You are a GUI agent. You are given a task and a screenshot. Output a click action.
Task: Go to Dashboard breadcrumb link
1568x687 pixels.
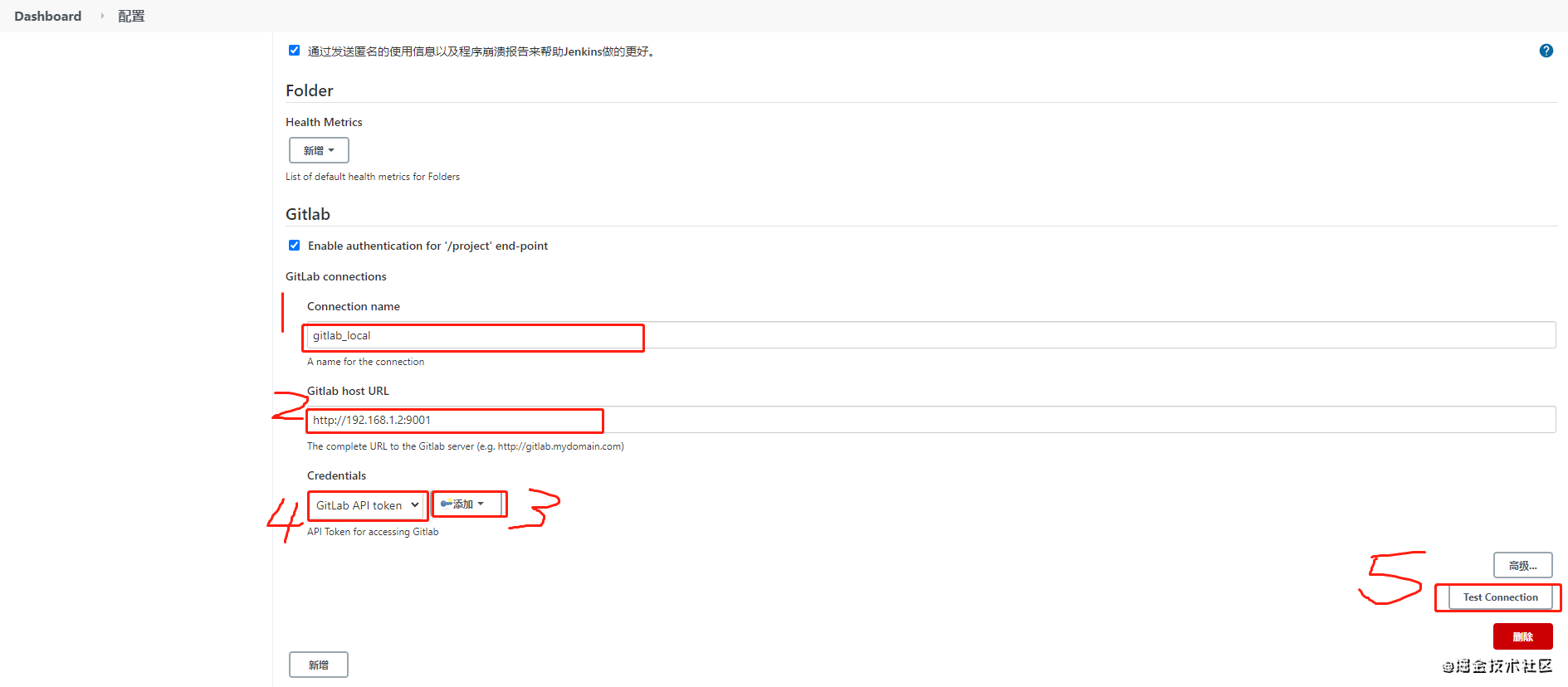pos(48,16)
